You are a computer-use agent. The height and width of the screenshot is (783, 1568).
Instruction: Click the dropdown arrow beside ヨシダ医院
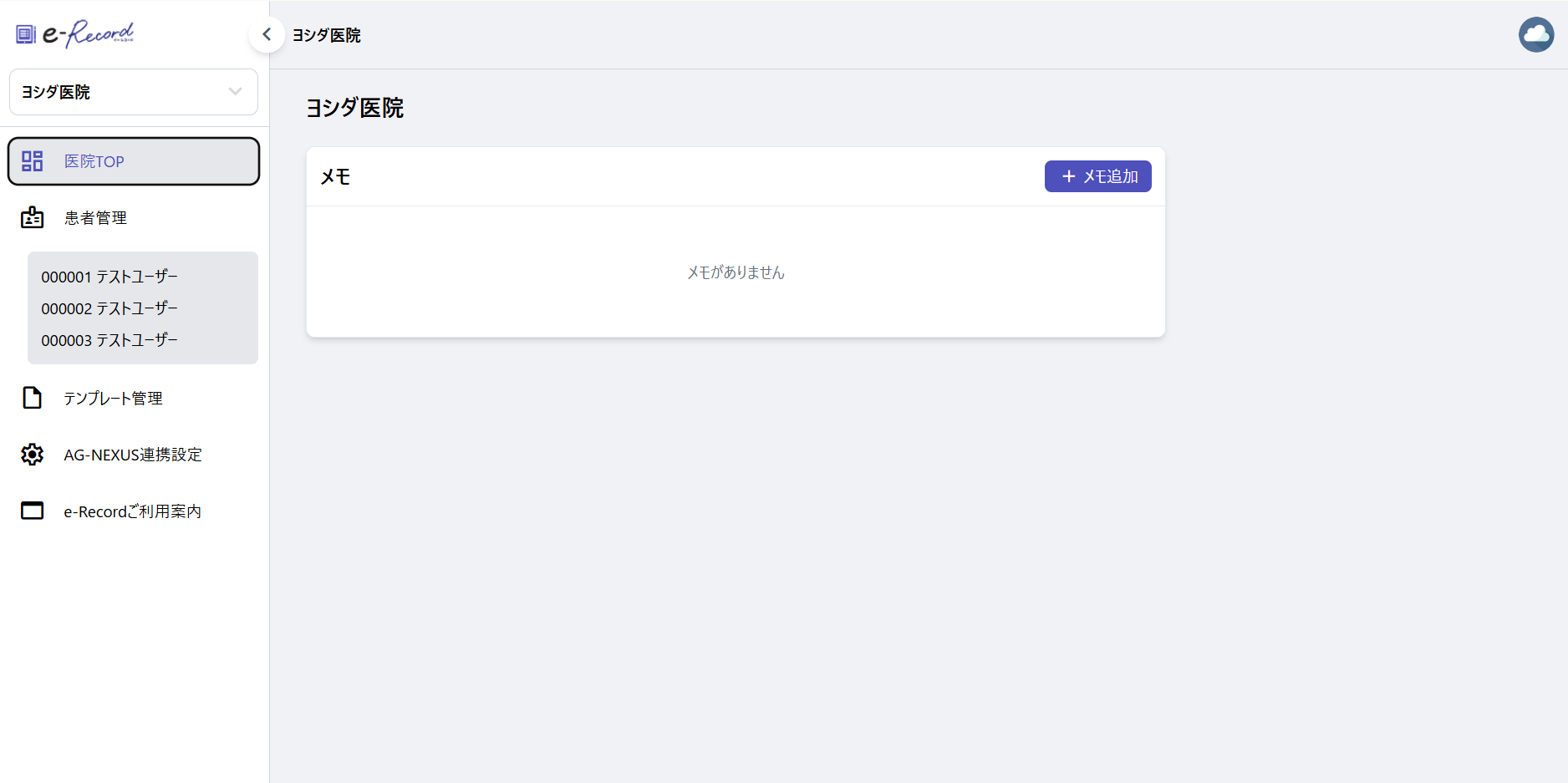click(x=236, y=92)
